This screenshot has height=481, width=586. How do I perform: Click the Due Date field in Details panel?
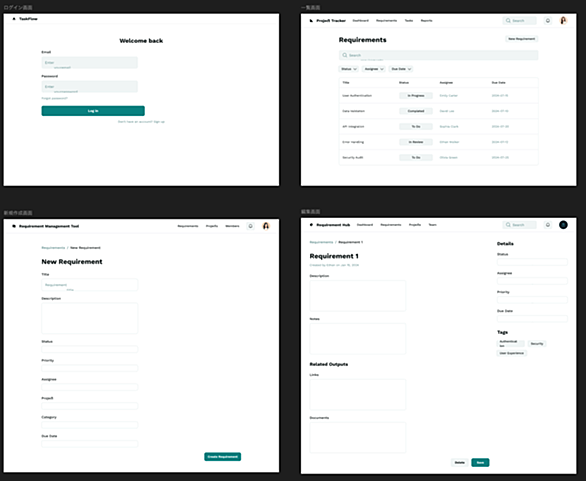pos(532,319)
